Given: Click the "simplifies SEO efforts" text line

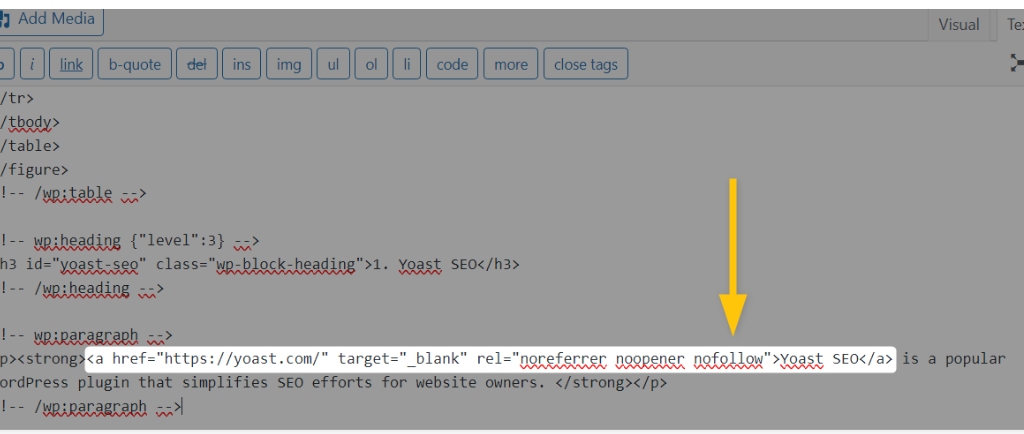Looking at the screenshot, I should pyautogui.click(x=333, y=383).
